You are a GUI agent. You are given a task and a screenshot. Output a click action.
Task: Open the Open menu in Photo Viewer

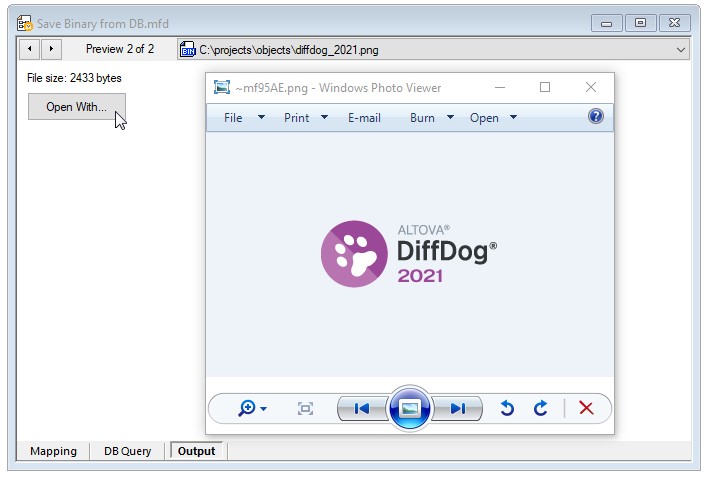pos(493,118)
